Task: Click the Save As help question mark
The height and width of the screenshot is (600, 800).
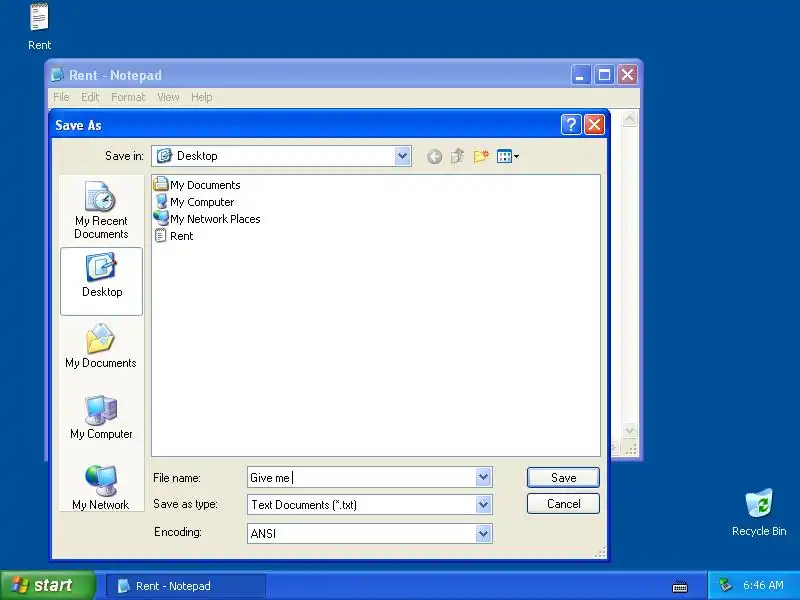Action: coord(571,124)
